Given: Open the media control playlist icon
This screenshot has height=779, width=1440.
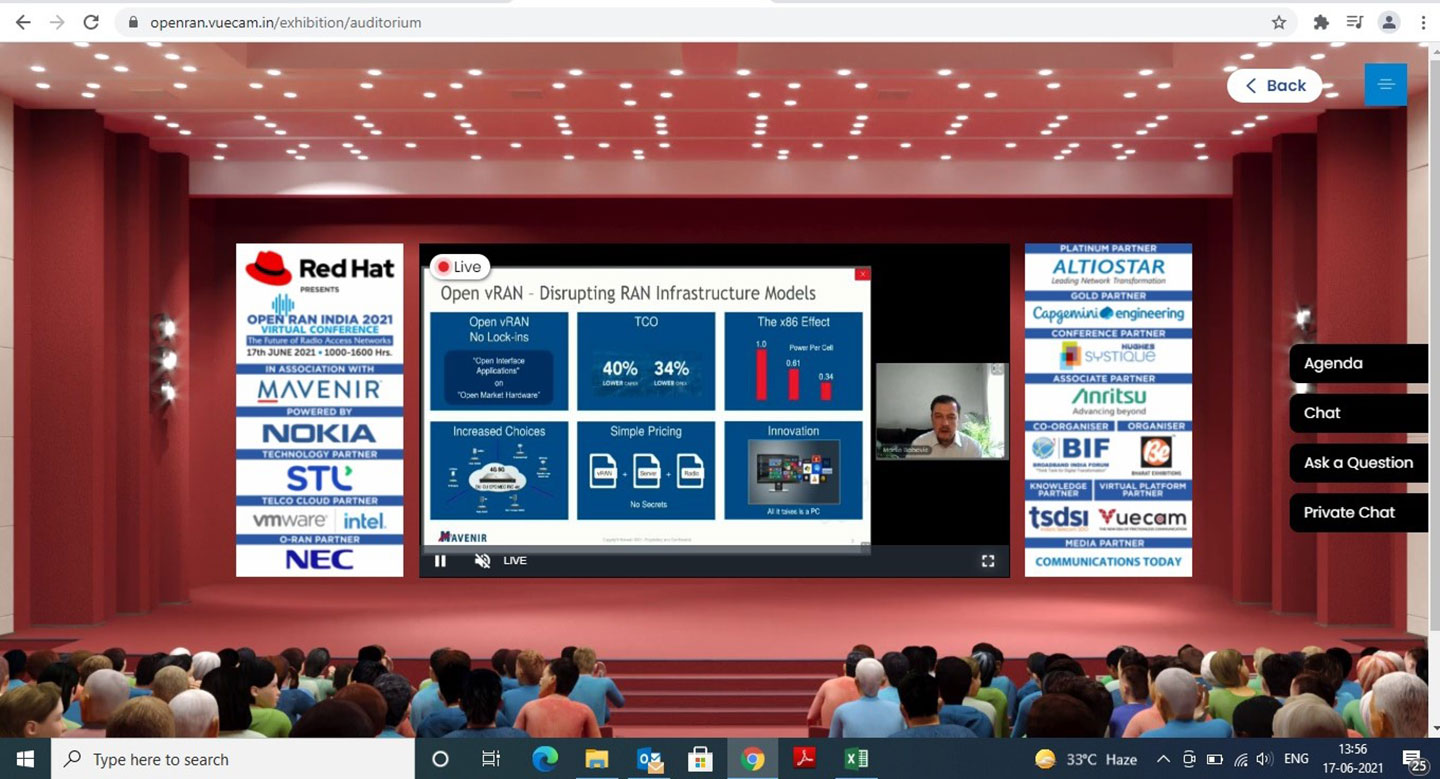Looking at the screenshot, I should click(1355, 22).
